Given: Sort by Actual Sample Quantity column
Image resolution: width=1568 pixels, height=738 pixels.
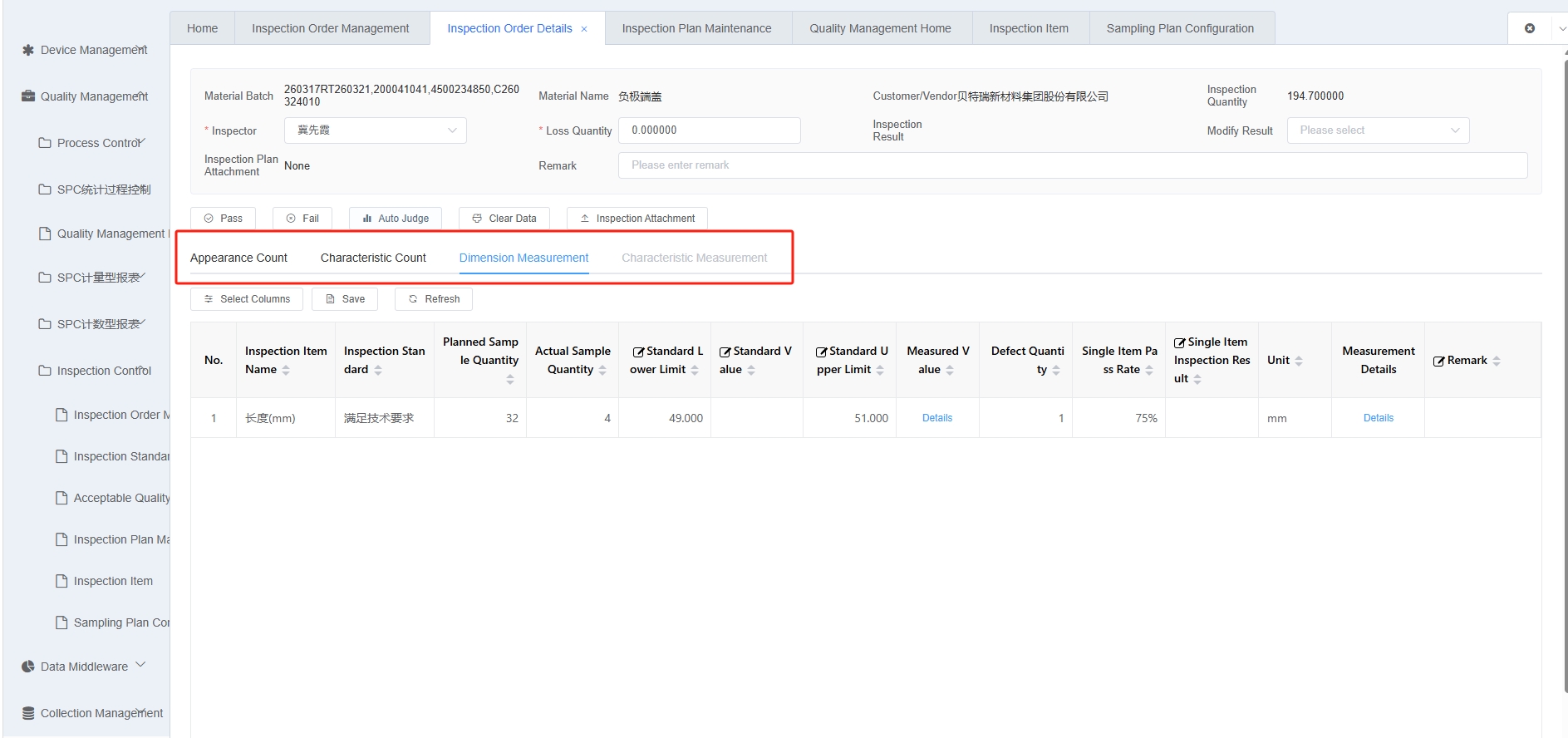Looking at the screenshot, I should pyautogui.click(x=602, y=370).
